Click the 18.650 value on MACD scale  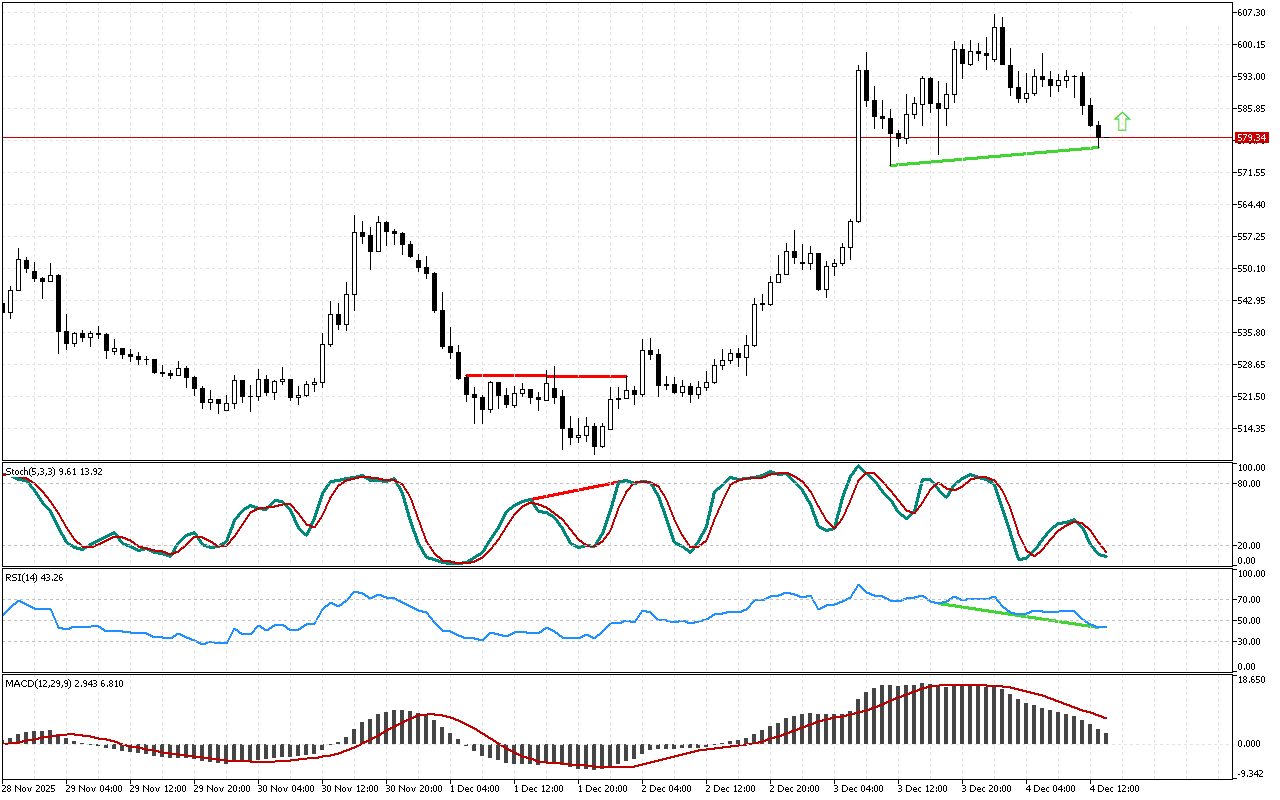tap(1252, 679)
